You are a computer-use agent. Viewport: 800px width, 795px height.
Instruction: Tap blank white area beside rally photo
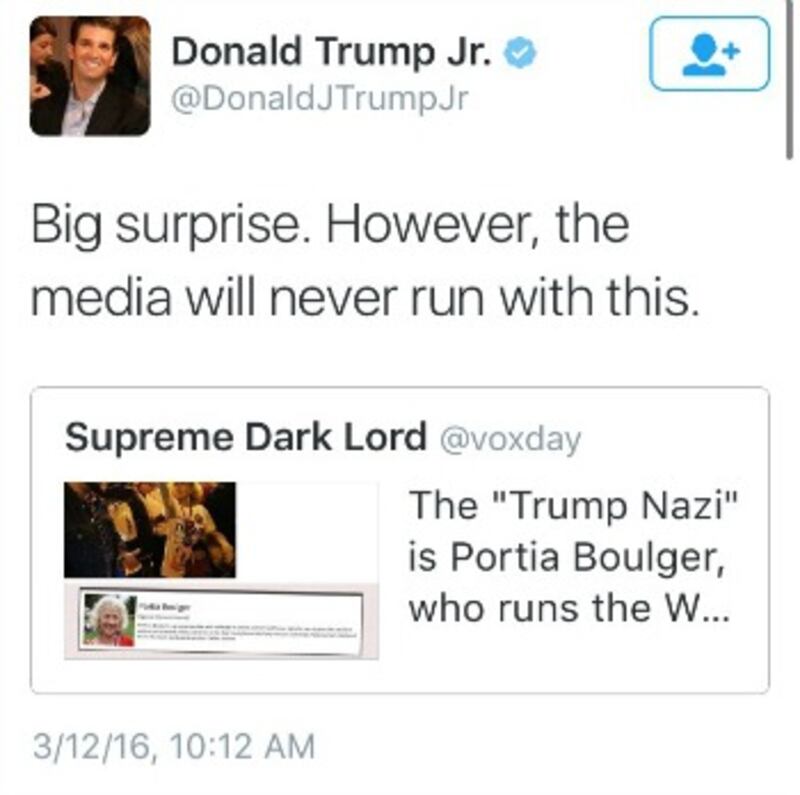[x=307, y=531]
